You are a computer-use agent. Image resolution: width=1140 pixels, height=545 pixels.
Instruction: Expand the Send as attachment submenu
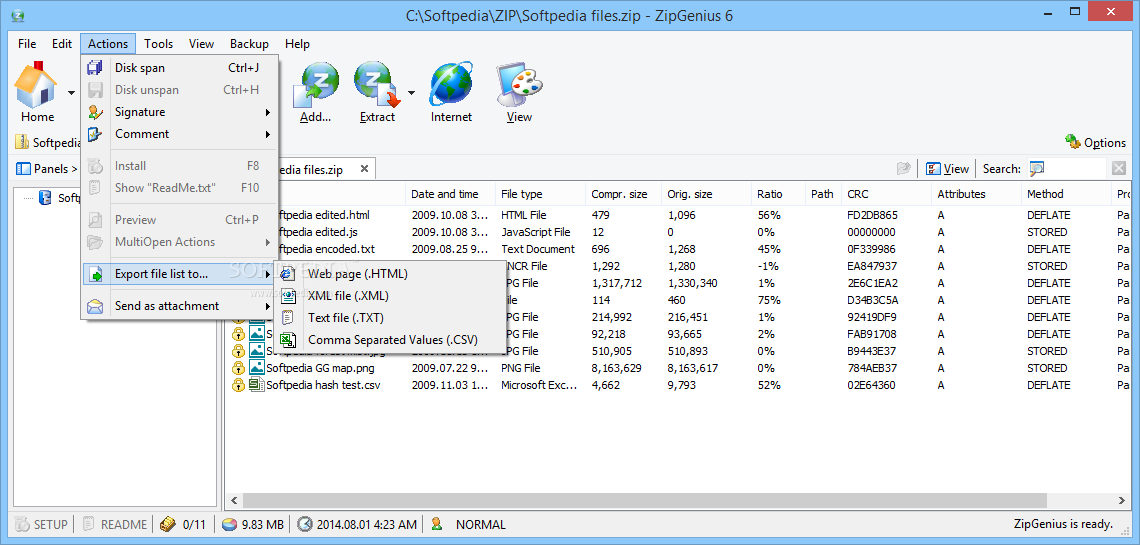coord(180,306)
